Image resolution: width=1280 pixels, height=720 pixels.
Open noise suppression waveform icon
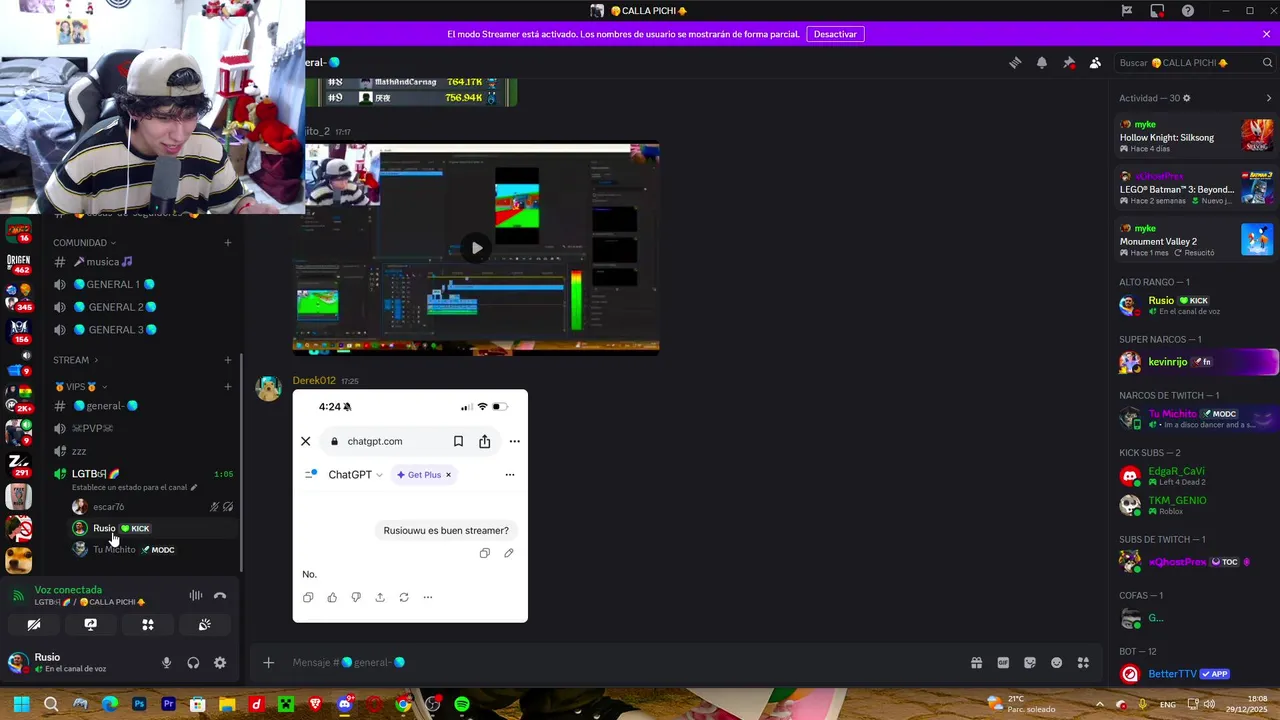click(x=196, y=596)
